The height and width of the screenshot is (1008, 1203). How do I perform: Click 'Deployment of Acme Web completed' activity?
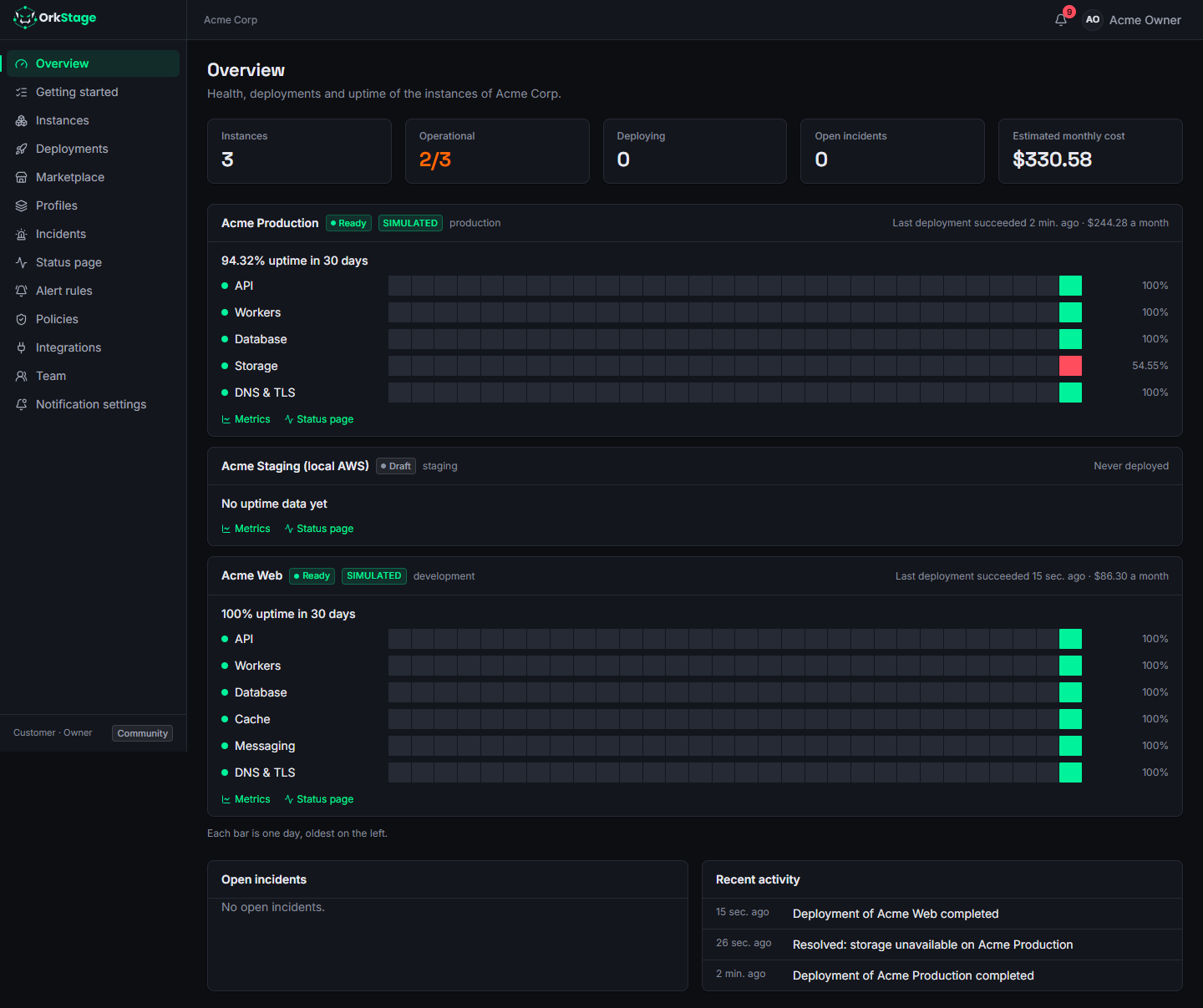coord(896,914)
